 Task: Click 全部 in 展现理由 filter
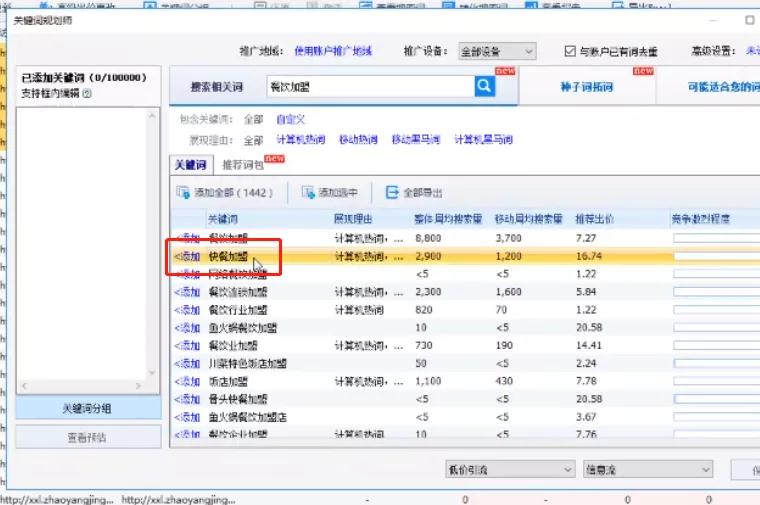253,141
